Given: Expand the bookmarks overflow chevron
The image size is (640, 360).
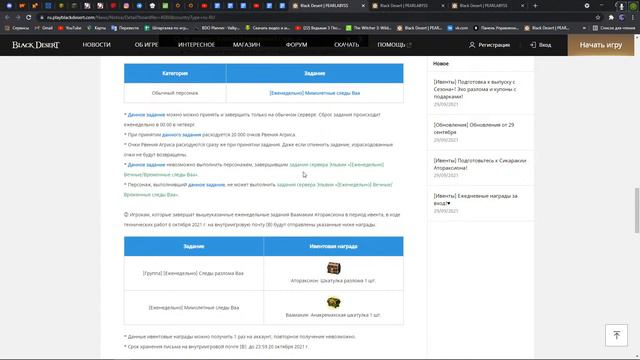Looking at the screenshot, I should click(584, 28).
